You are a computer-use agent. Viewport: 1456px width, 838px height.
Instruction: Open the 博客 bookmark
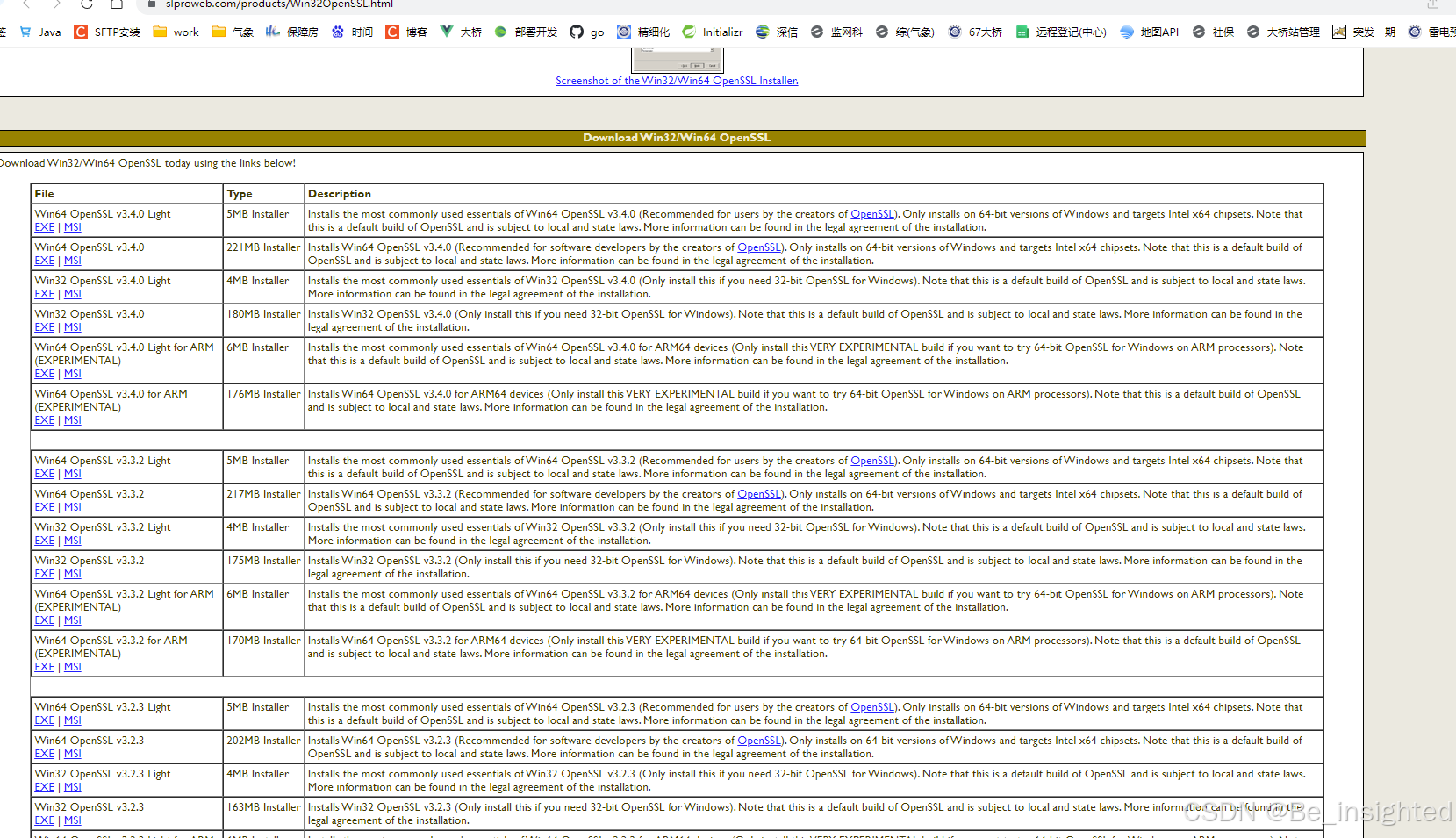pos(406,32)
